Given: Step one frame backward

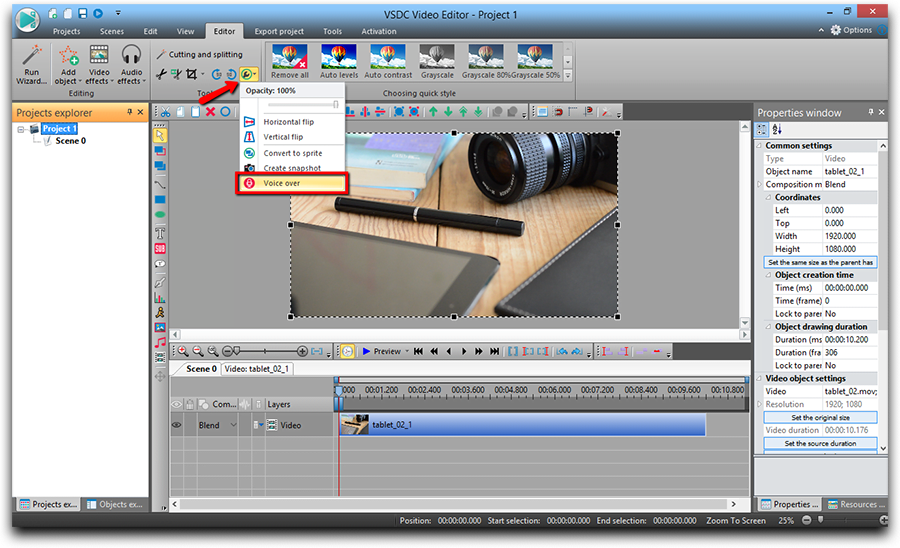Looking at the screenshot, I should 449,351.
